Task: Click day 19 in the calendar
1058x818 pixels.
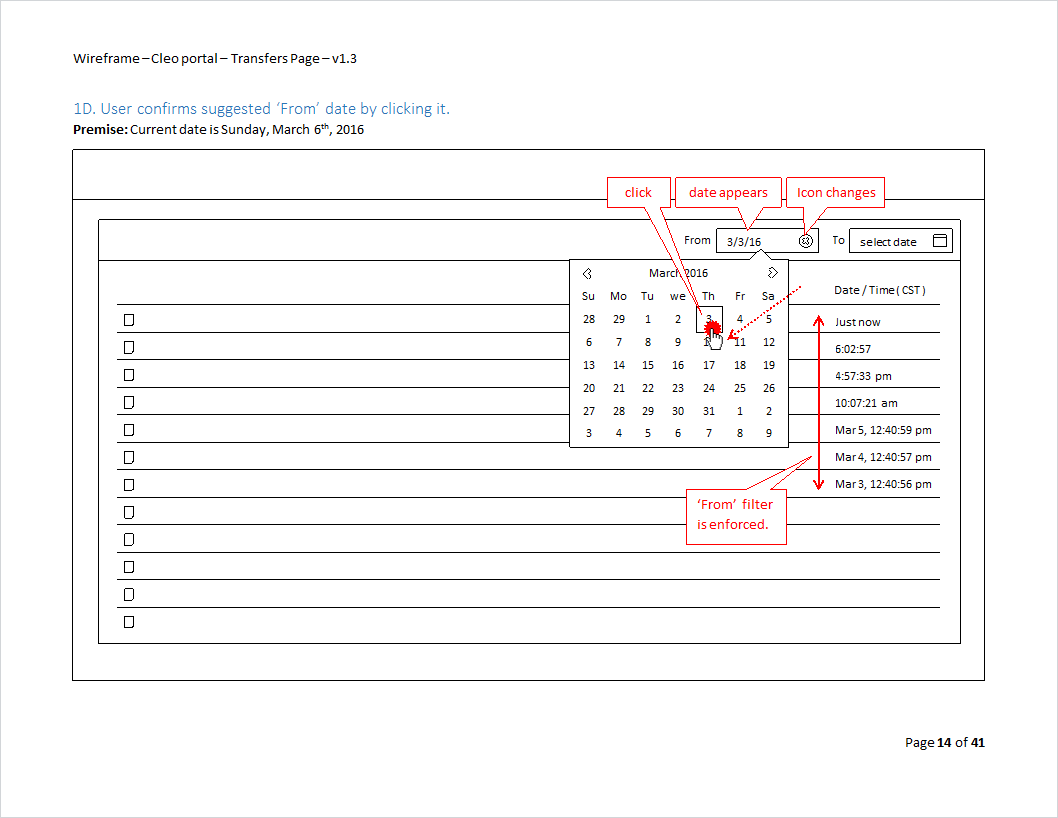Action: (x=769, y=365)
